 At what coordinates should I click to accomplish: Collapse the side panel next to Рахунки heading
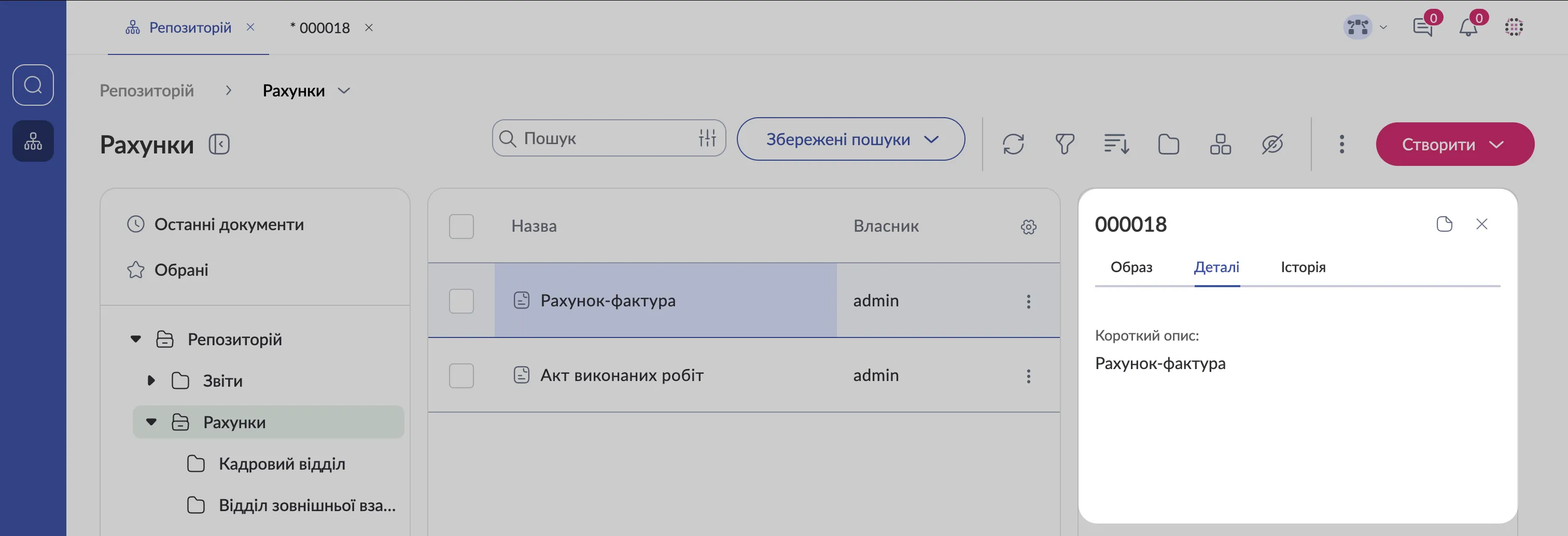(x=219, y=144)
